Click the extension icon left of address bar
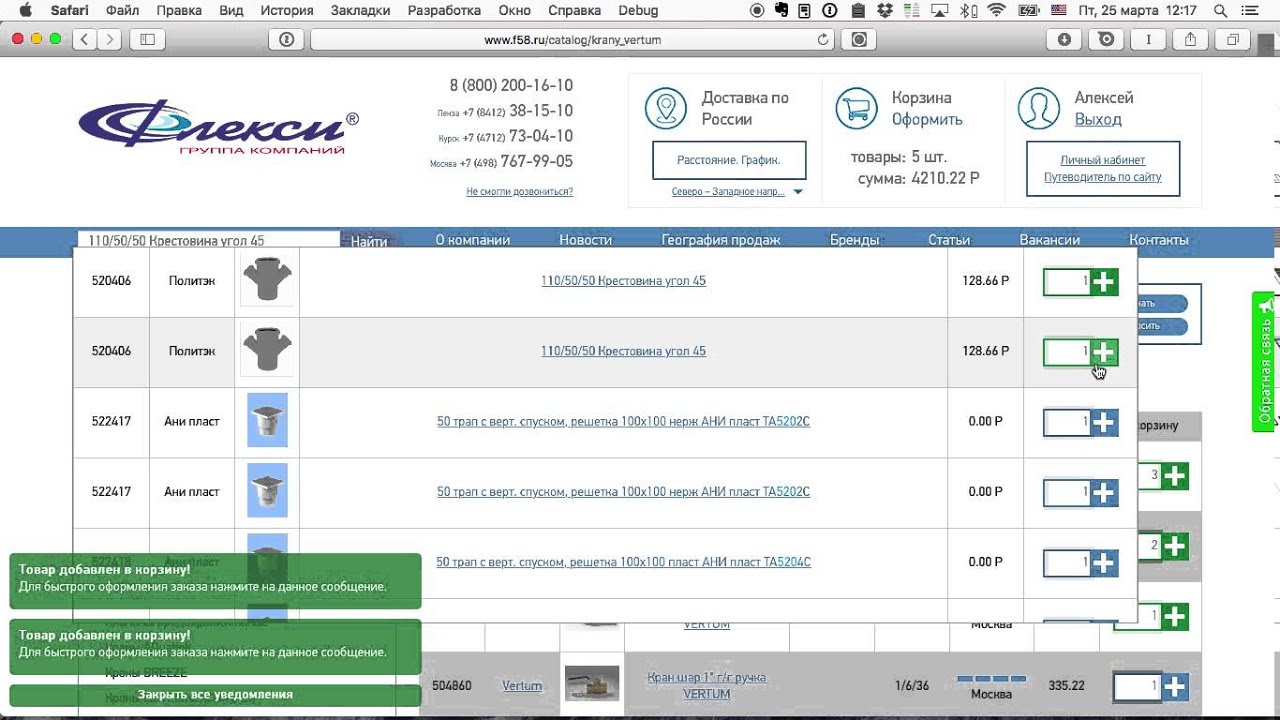The height and width of the screenshot is (720, 1280). [x=287, y=39]
